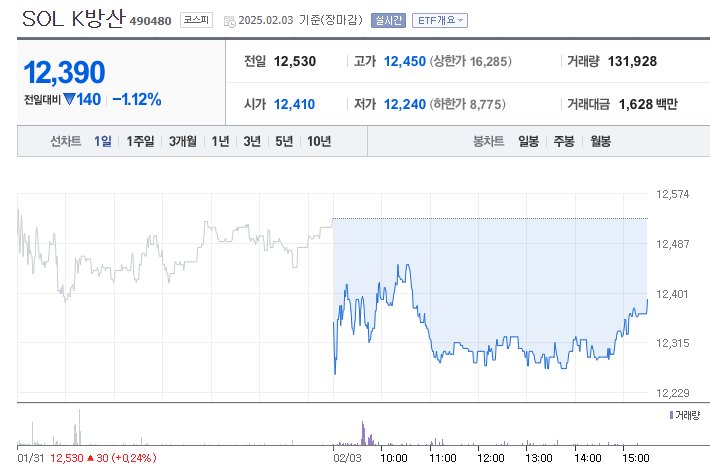Click the 10:00 time axis label
The image size is (710, 476).
tap(393, 458)
